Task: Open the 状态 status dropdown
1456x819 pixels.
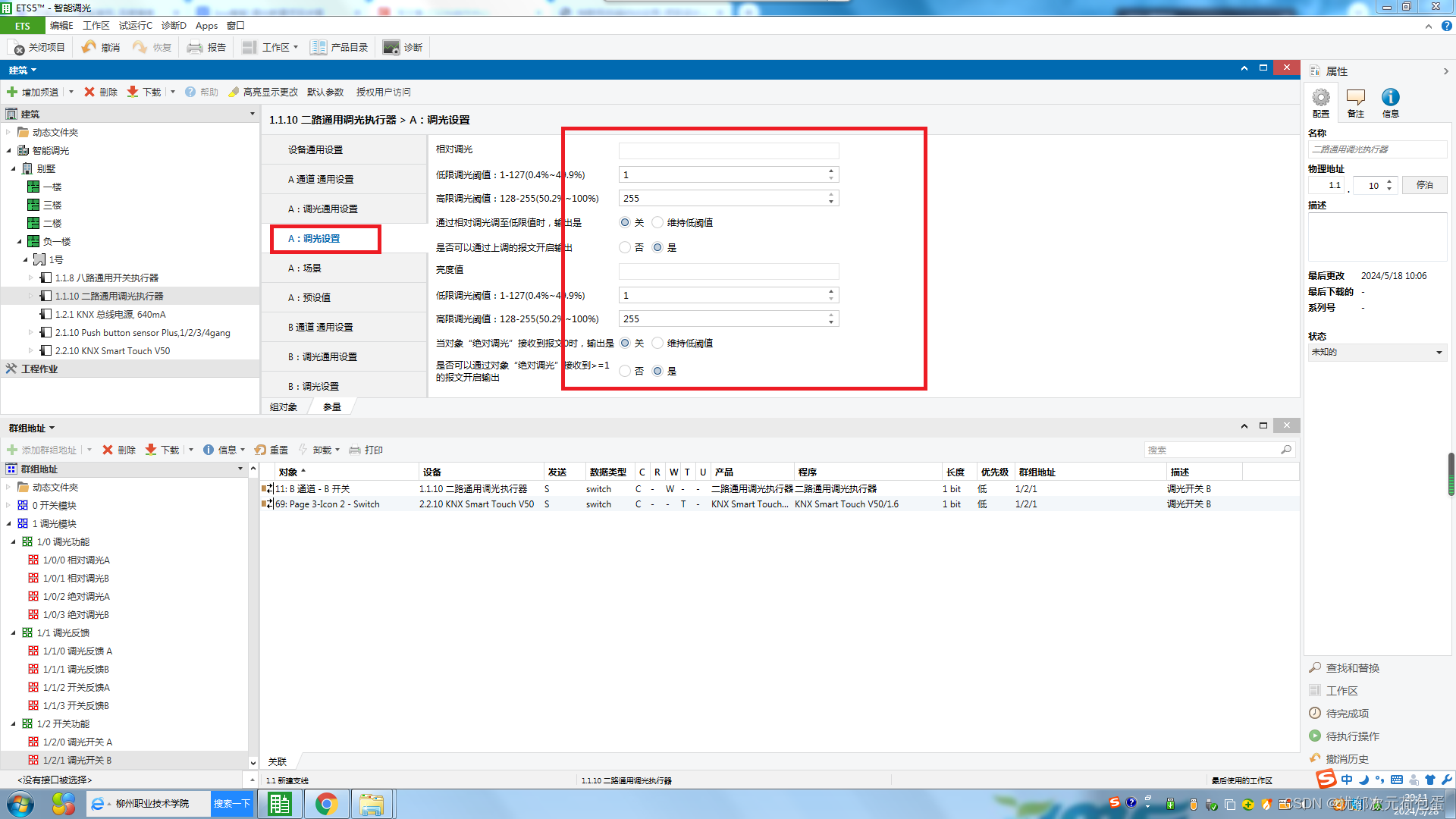Action: click(x=1439, y=352)
